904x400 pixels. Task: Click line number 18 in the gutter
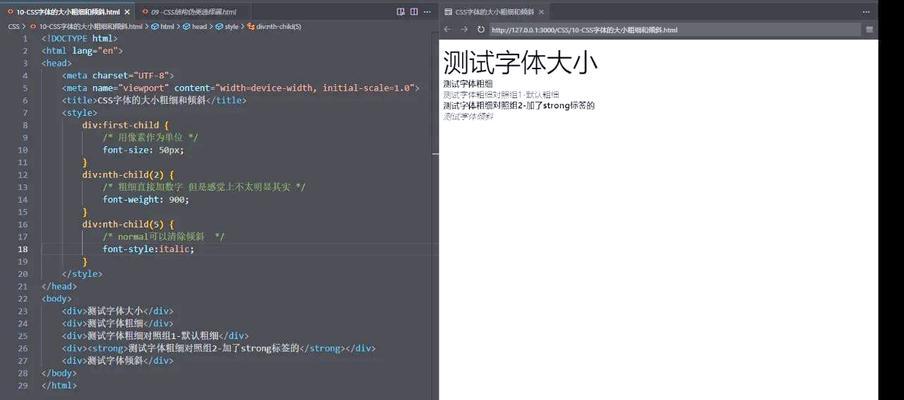tap(23, 249)
